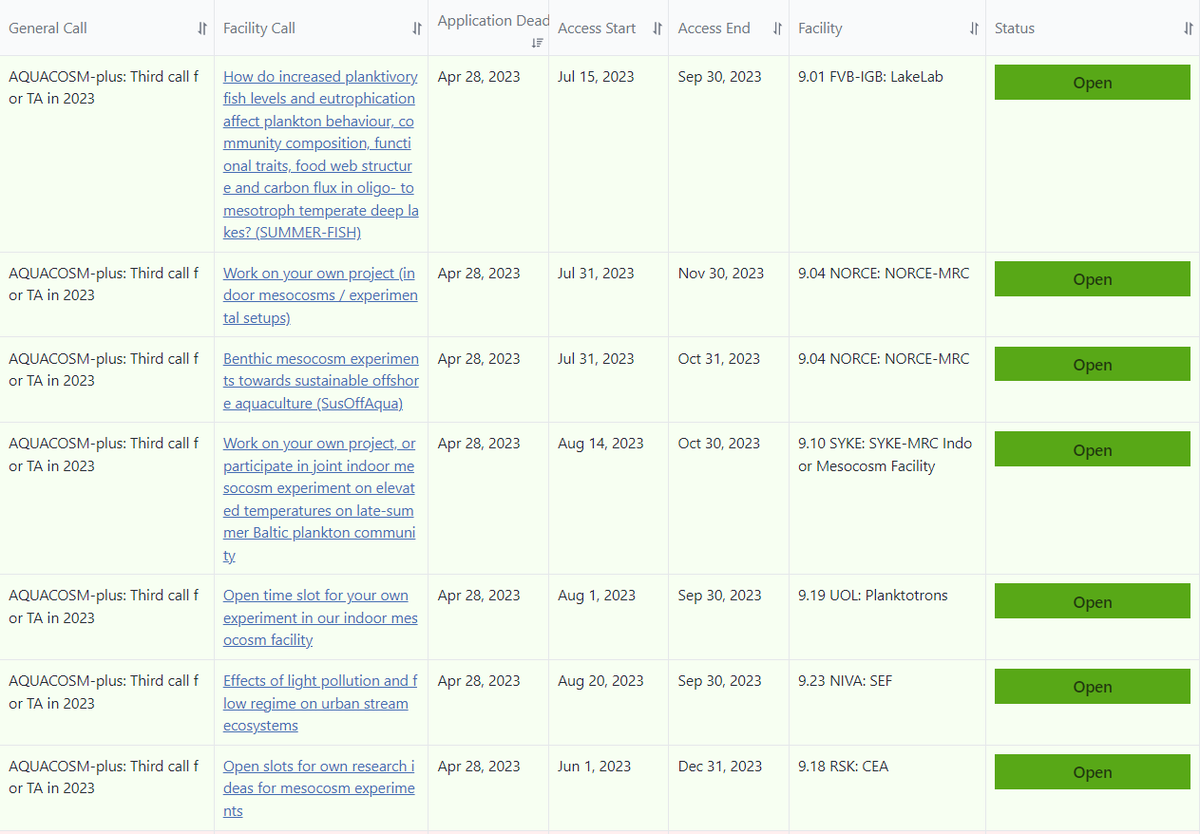Click the 'Dec 31, 2023' access end date
Screen dimensions: 1200x834
pyautogui.click(x=720, y=767)
